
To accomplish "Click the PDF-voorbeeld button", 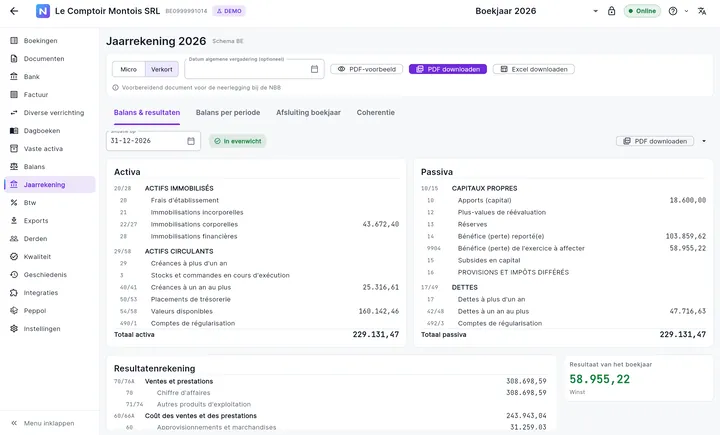I will click(366, 69).
